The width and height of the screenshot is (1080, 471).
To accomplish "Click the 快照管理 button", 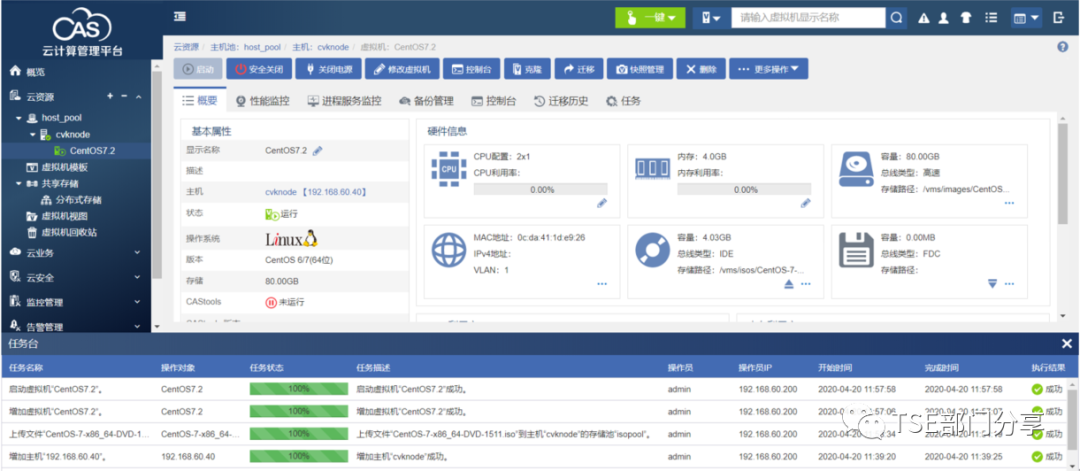I will pos(639,69).
